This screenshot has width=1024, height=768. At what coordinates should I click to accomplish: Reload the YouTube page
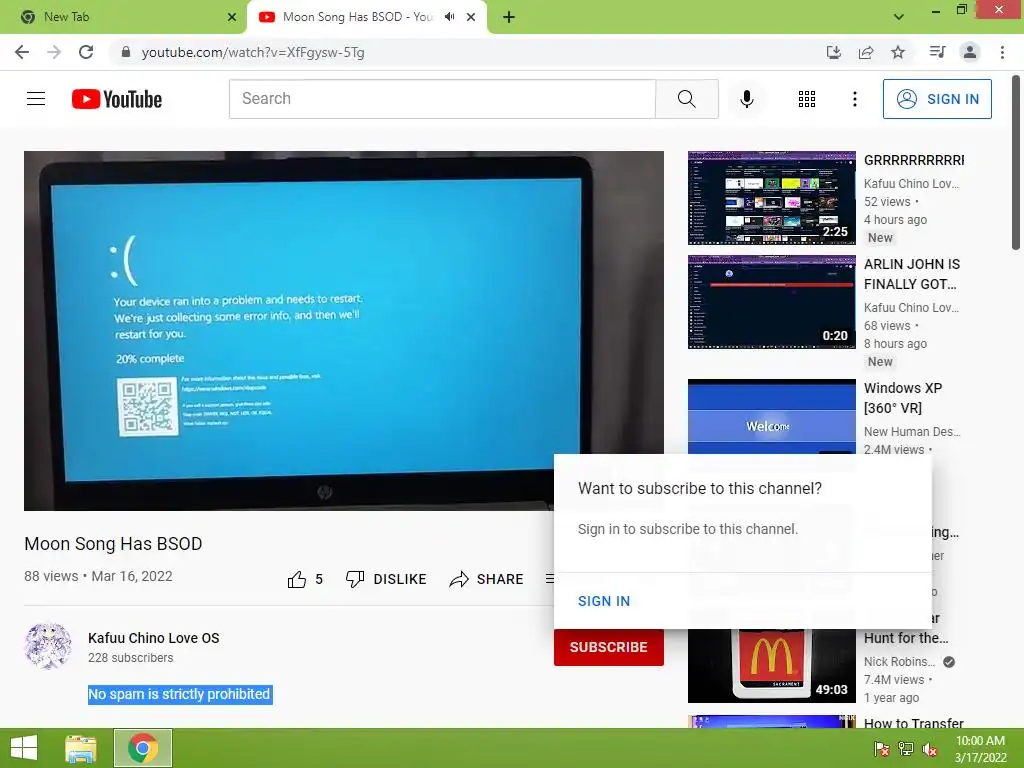click(x=86, y=52)
